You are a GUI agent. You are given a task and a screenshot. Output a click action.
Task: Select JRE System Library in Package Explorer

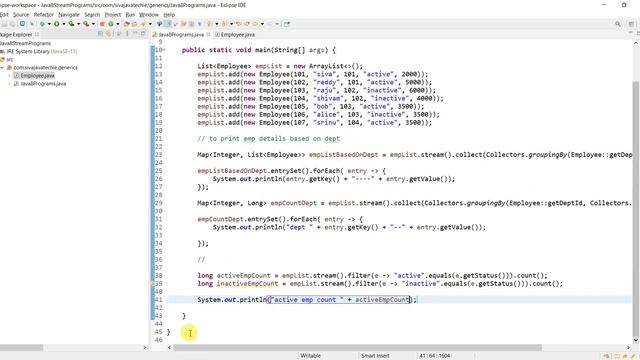point(39,51)
